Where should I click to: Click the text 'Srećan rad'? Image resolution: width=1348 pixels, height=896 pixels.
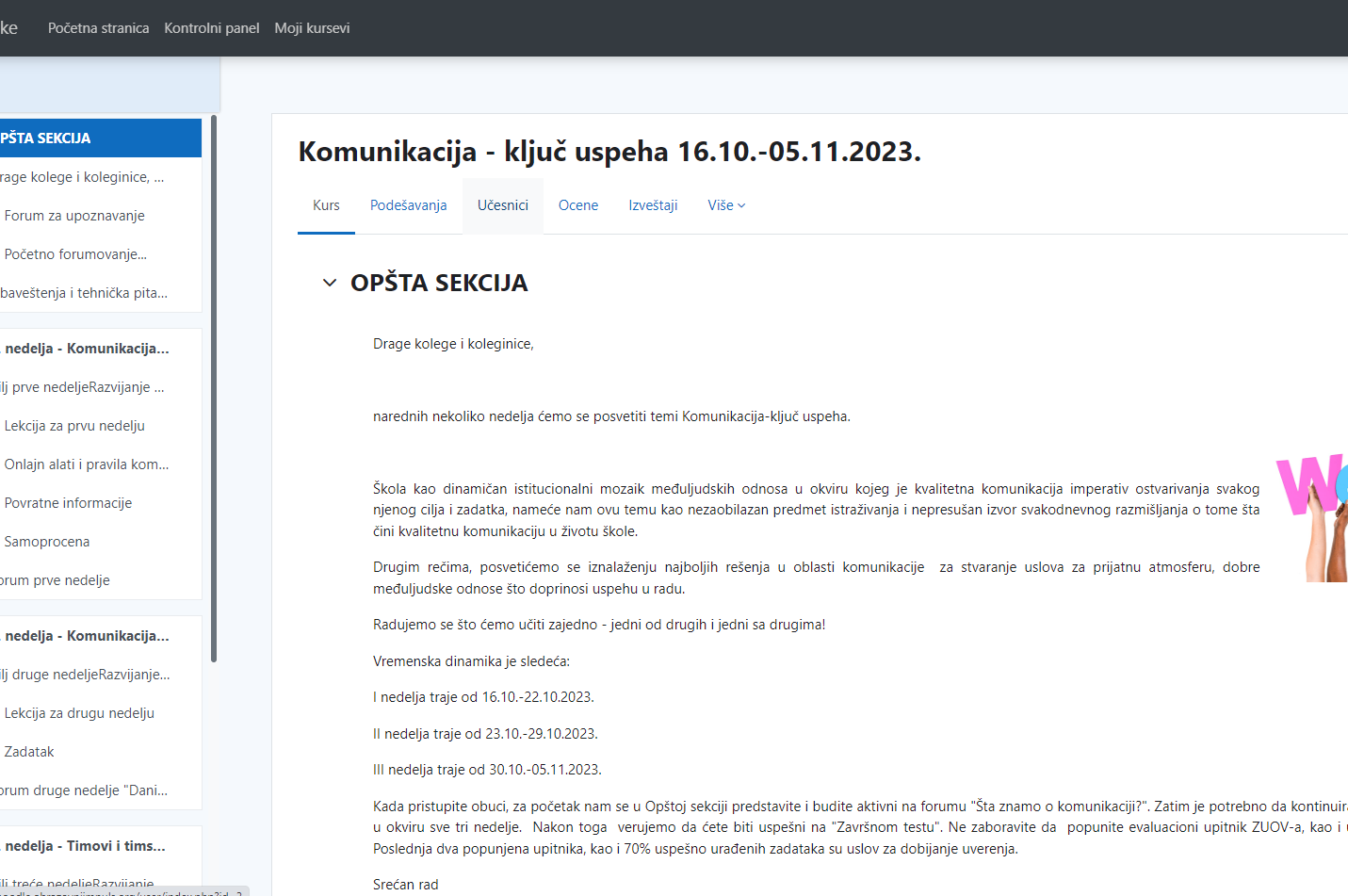click(406, 885)
